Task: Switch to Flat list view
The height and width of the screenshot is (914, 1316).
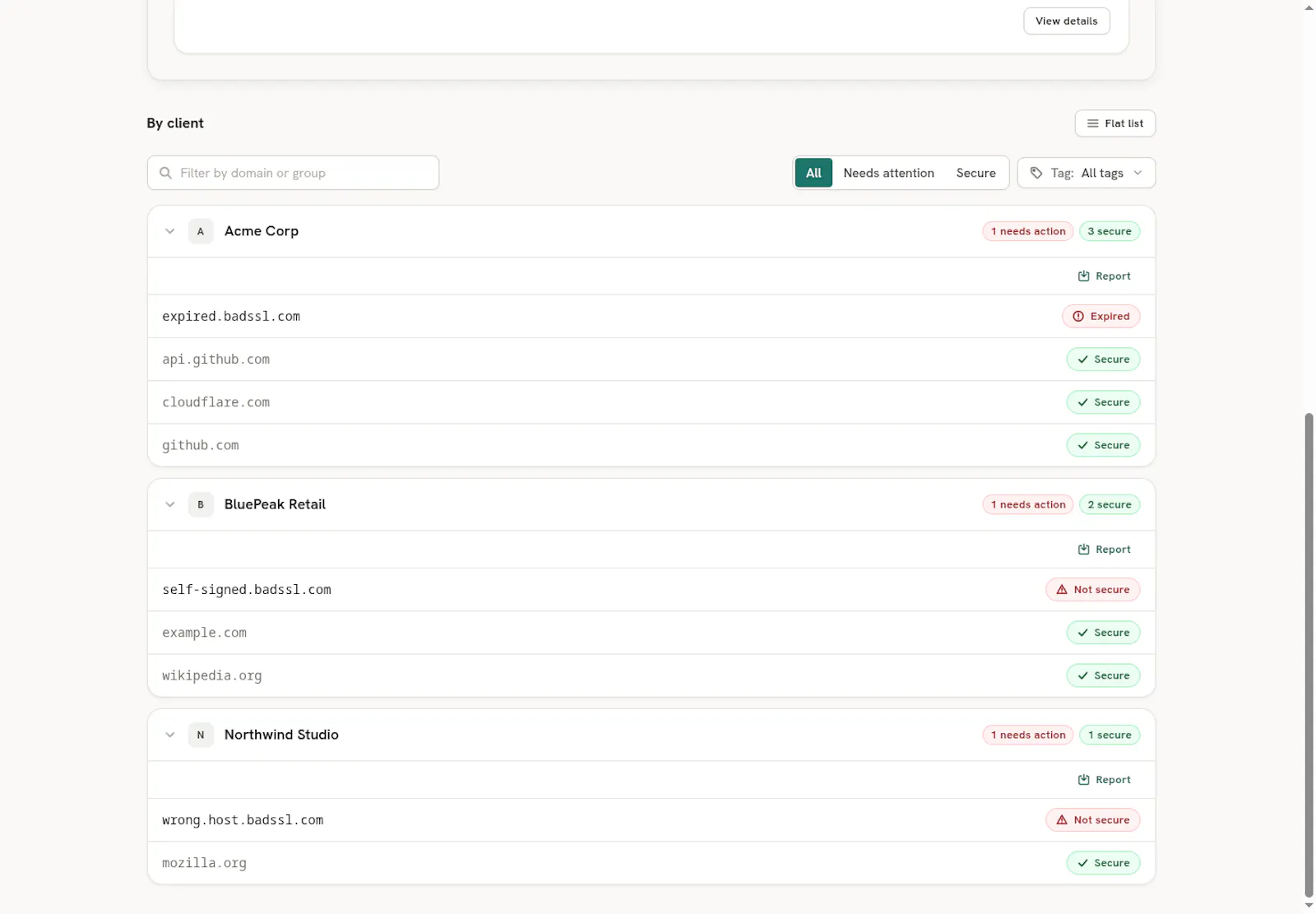Action: tap(1114, 123)
